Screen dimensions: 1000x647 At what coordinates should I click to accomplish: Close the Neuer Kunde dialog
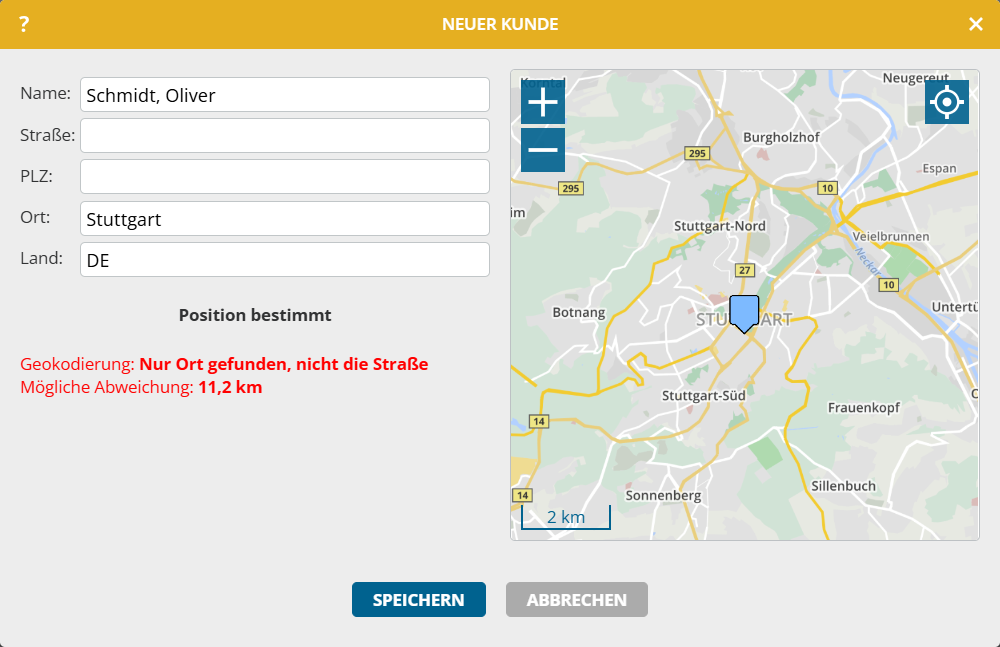coord(975,24)
